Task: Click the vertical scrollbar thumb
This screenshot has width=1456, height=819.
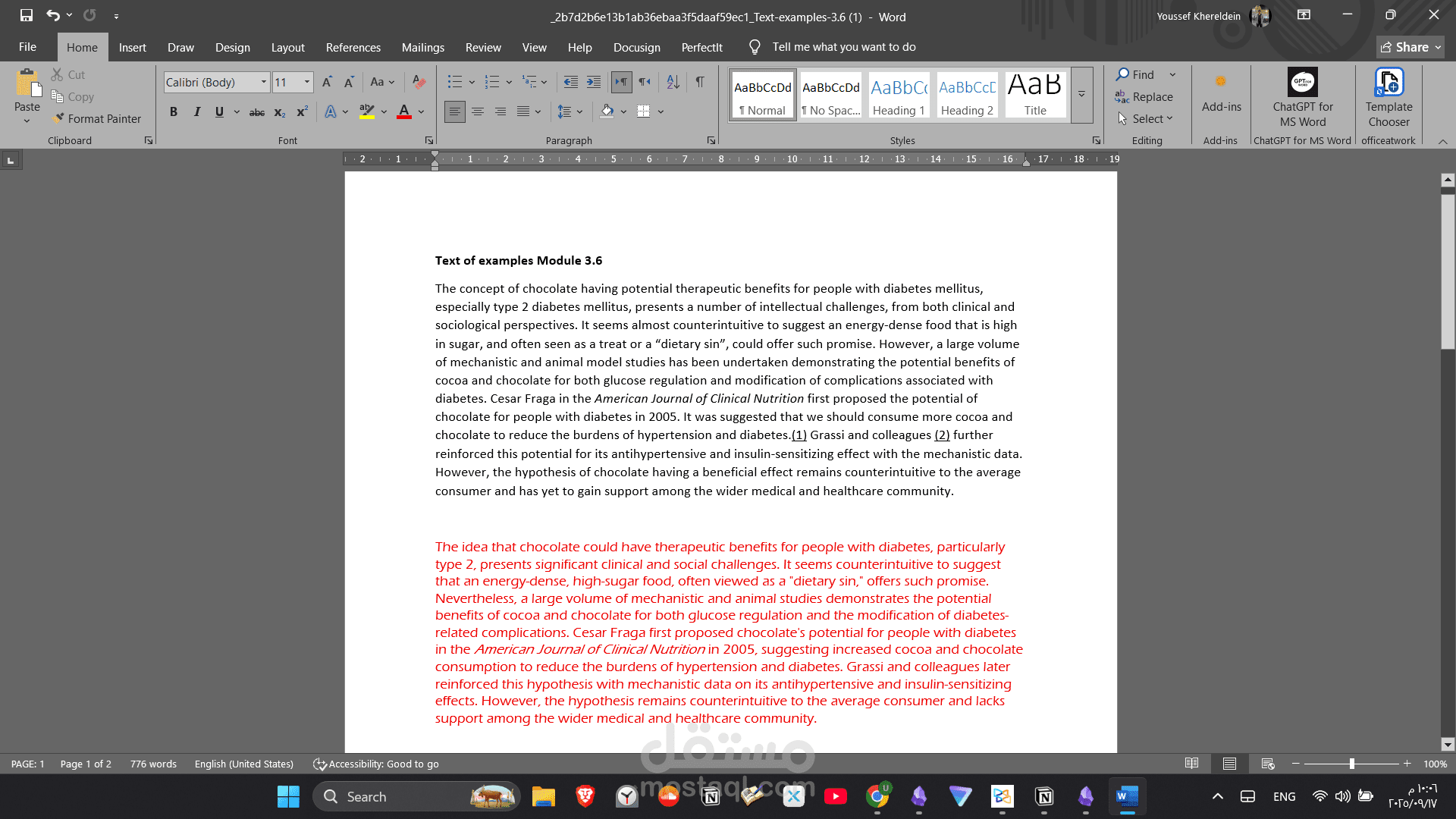Action: click(x=1448, y=271)
